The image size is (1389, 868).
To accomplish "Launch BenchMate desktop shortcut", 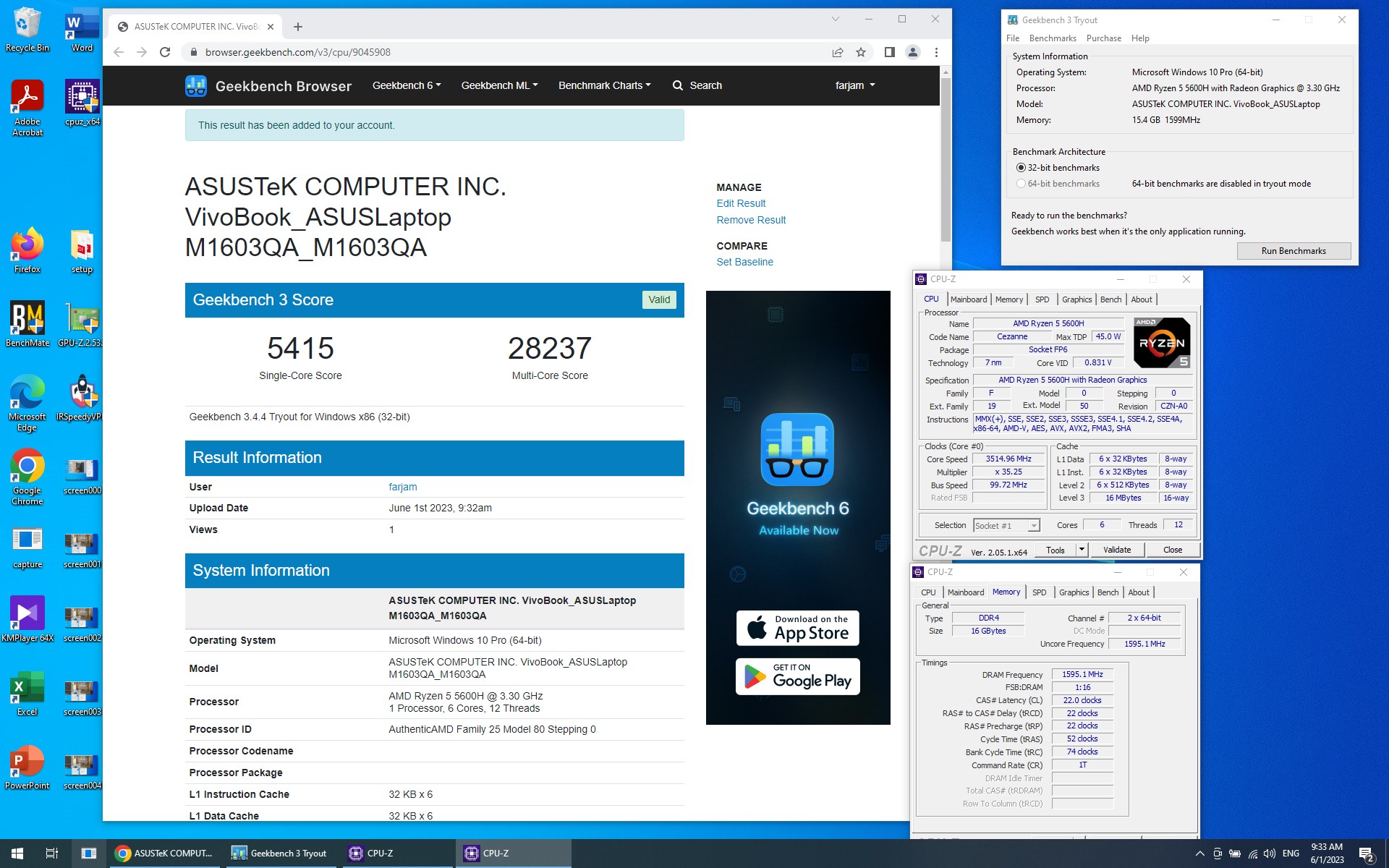I will (x=27, y=324).
